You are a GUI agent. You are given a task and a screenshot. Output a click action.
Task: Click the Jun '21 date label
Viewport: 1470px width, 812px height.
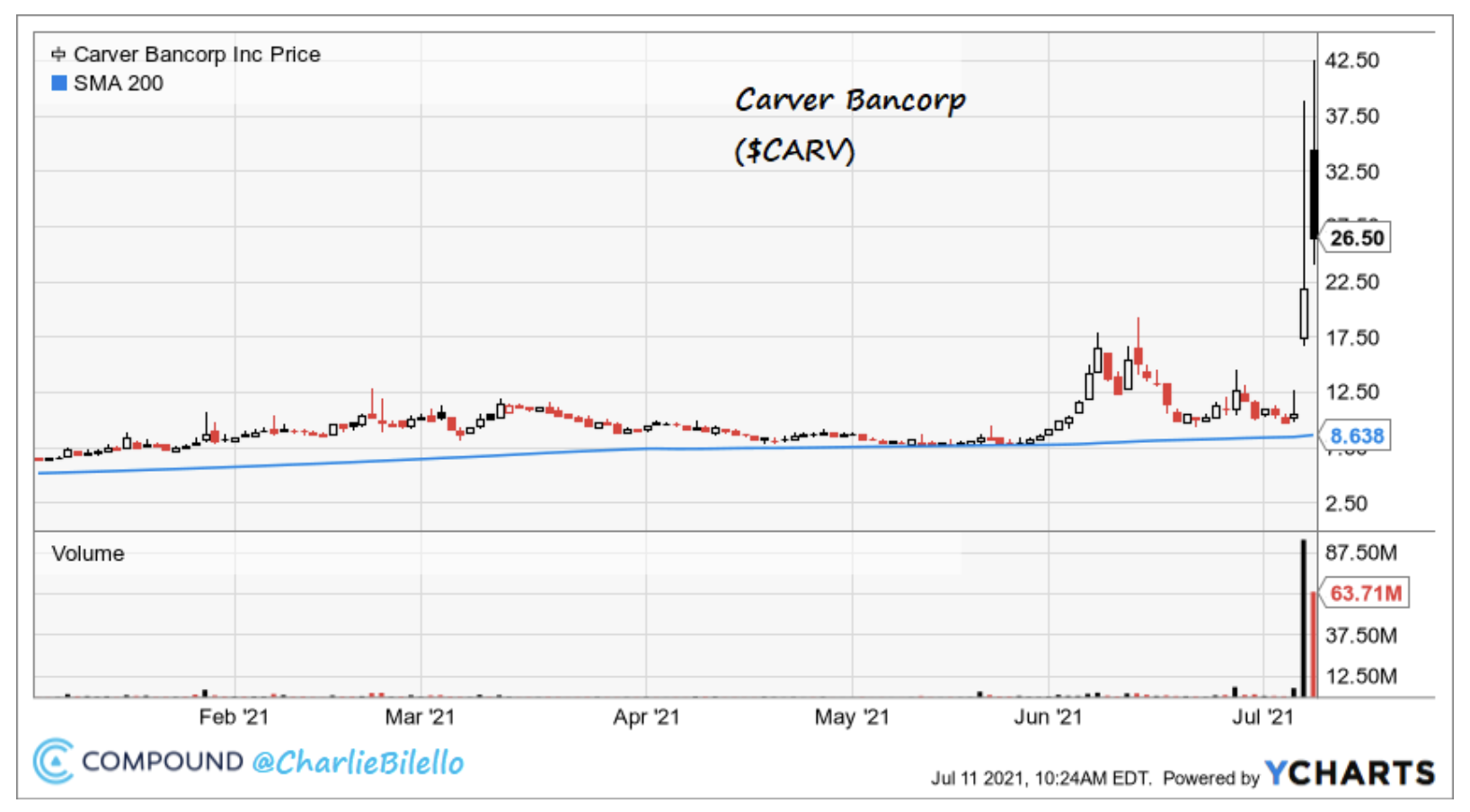click(1048, 717)
